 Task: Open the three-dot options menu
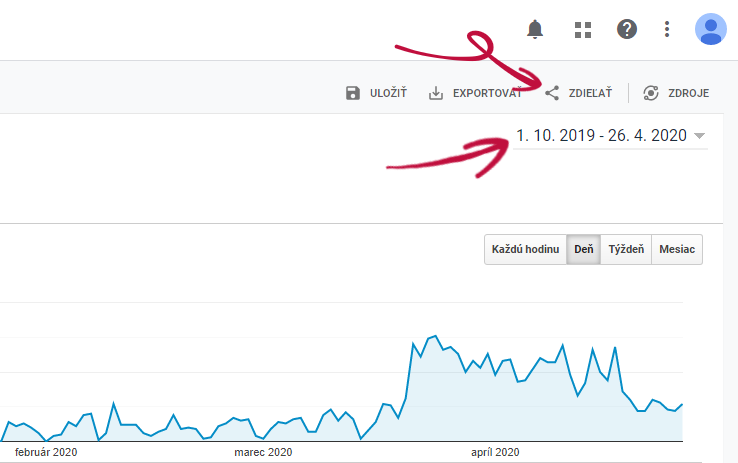coord(666,29)
